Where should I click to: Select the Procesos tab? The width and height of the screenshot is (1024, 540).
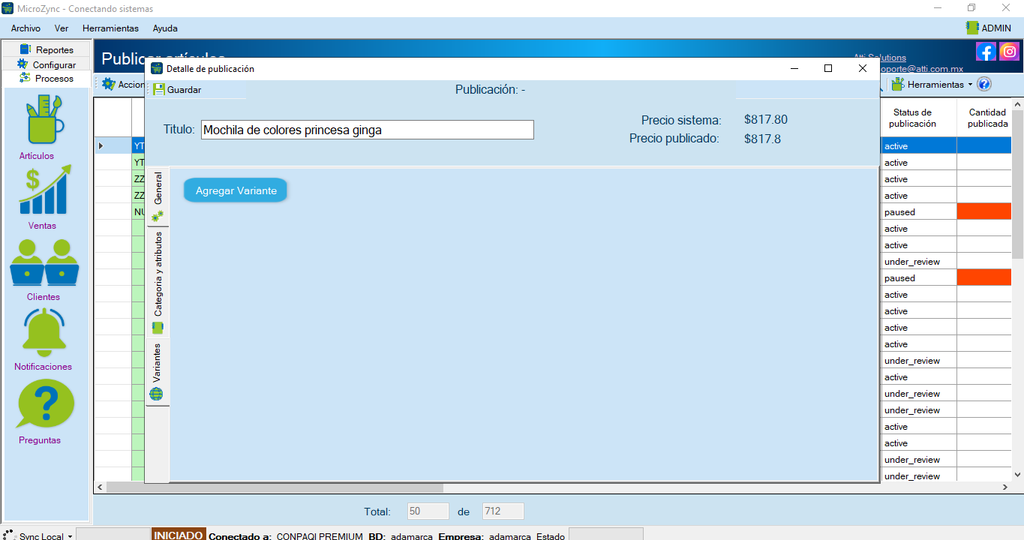tap(46, 78)
